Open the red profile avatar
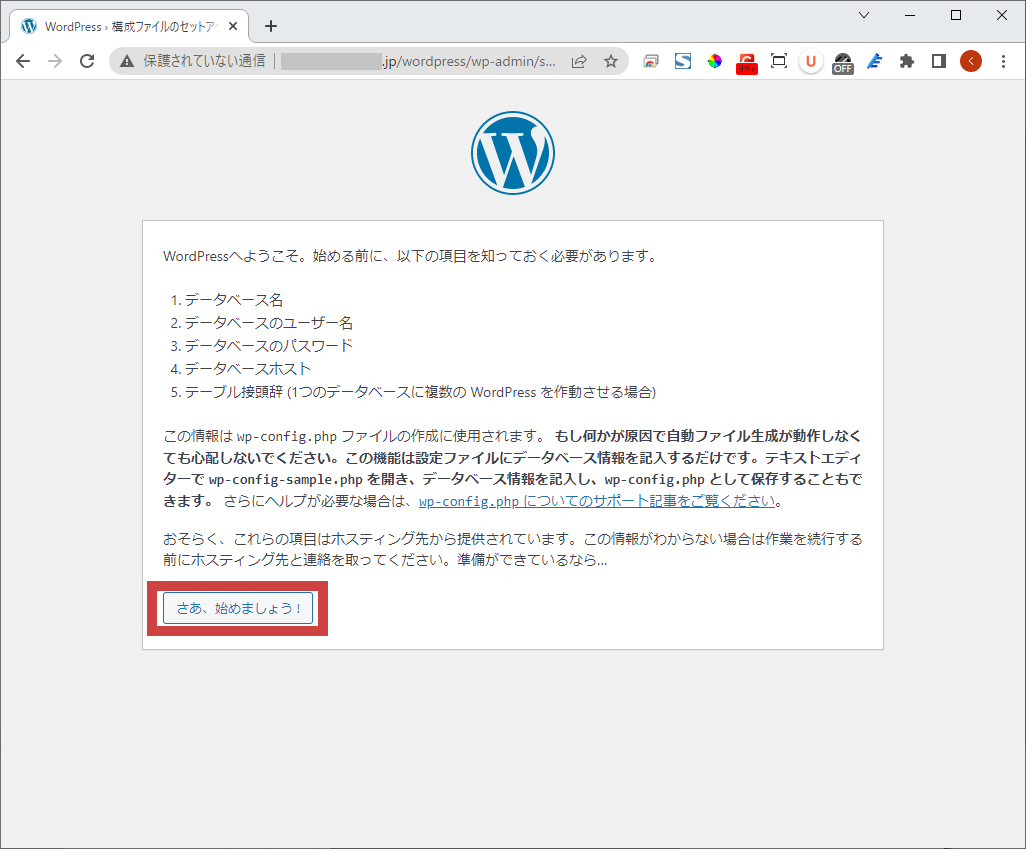Viewport: 1026px width, 849px height. click(971, 61)
